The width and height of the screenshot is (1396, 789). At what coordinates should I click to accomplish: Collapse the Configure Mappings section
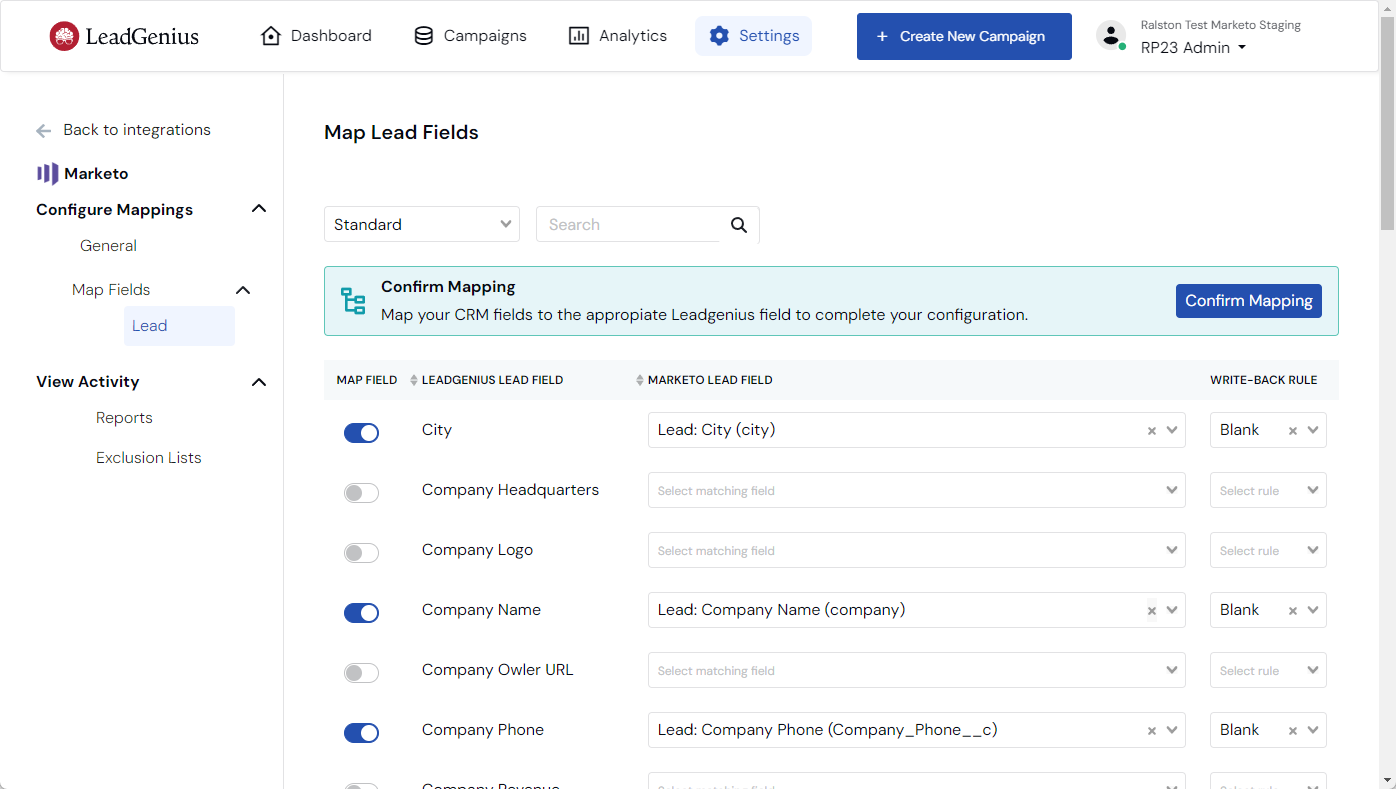259,209
